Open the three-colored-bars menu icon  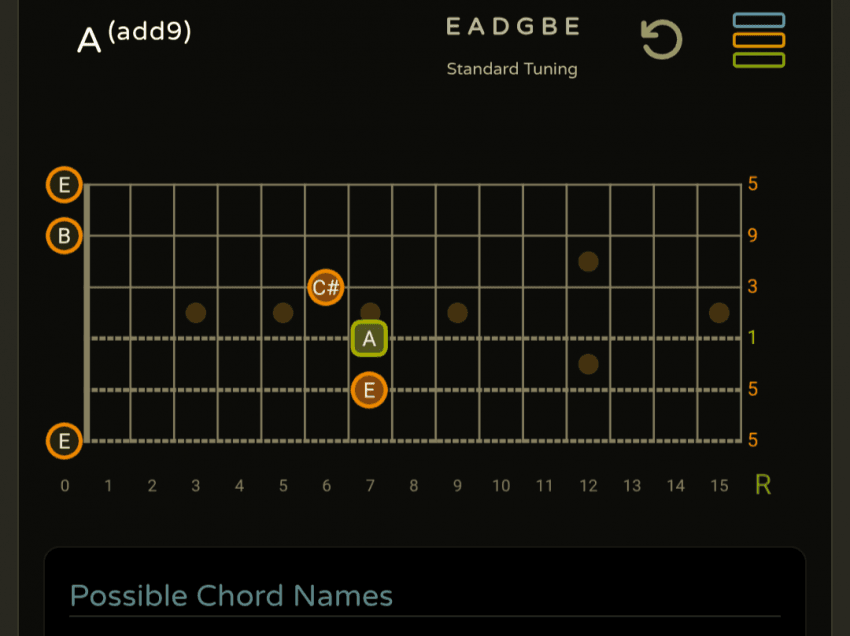pyautogui.click(x=758, y=40)
